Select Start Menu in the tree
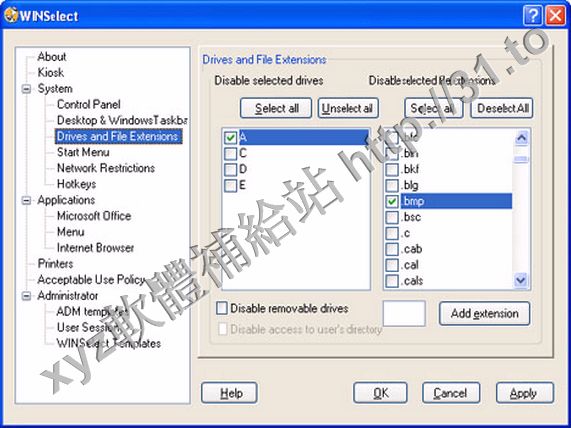 pyautogui.click(x=83, y=152)
